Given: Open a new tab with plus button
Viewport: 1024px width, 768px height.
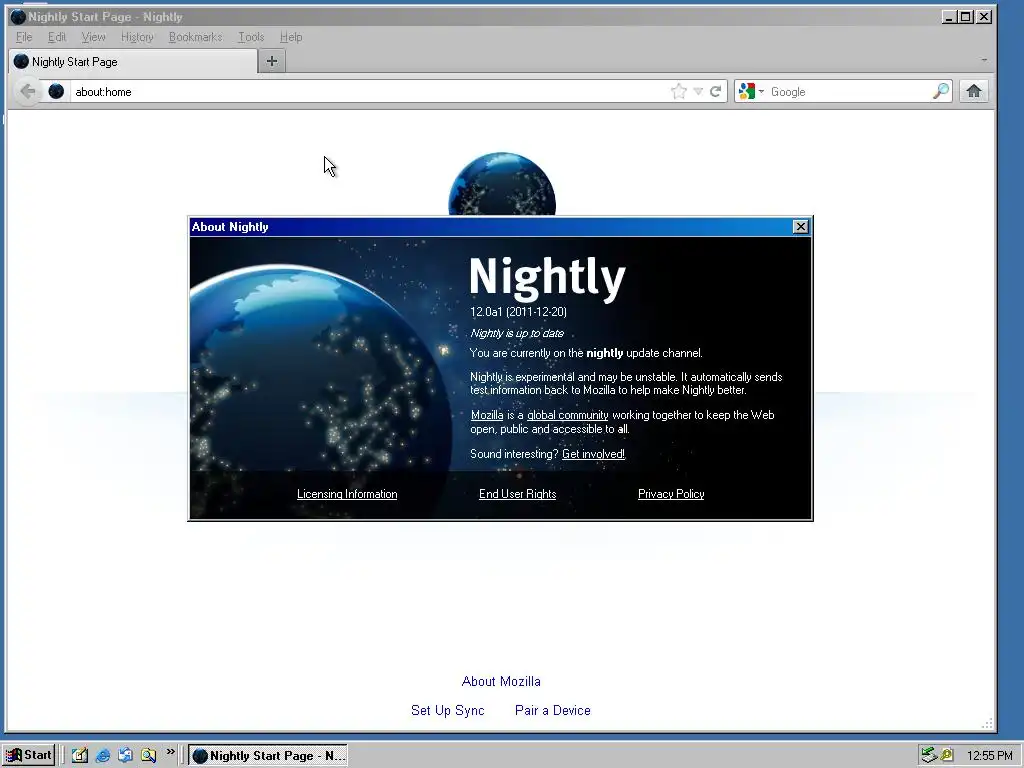Looking at the screenshot, I should point(272,61).
